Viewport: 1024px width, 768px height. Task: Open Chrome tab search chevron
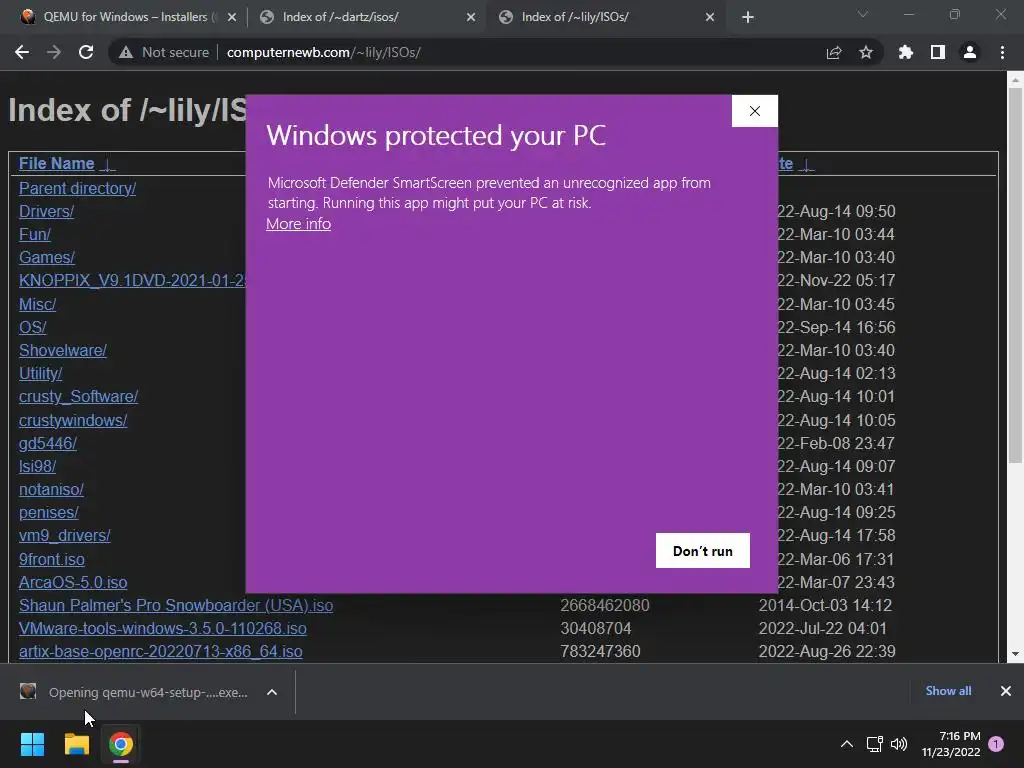[x=863, y=14]
